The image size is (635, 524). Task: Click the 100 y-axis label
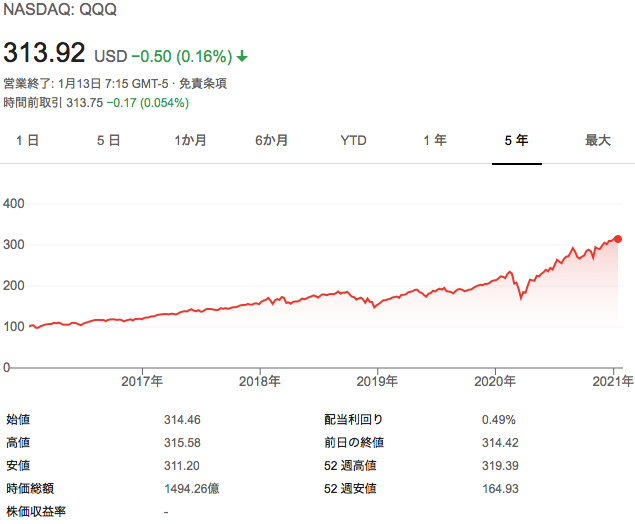click(14, 326)
